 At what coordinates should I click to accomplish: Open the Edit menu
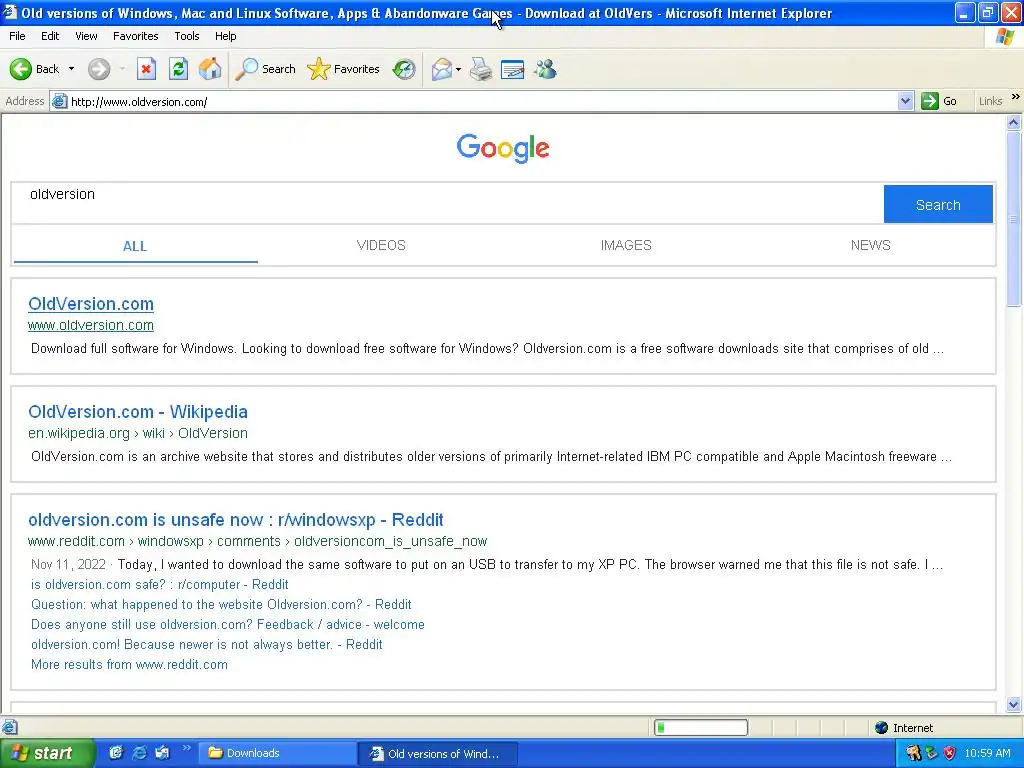coord(50,36)
